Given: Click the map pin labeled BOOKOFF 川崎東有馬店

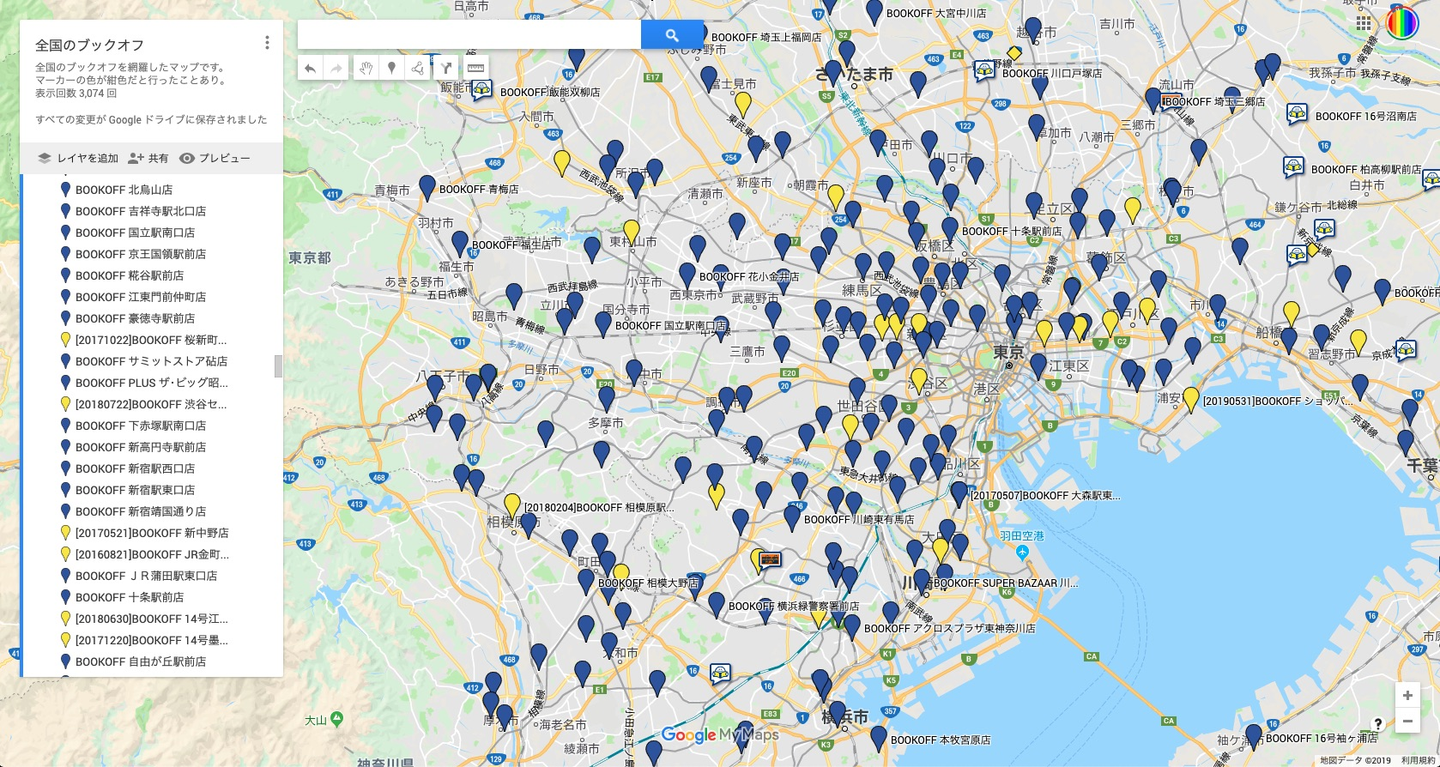Looking at the screenshot, I should click(792, 517).
